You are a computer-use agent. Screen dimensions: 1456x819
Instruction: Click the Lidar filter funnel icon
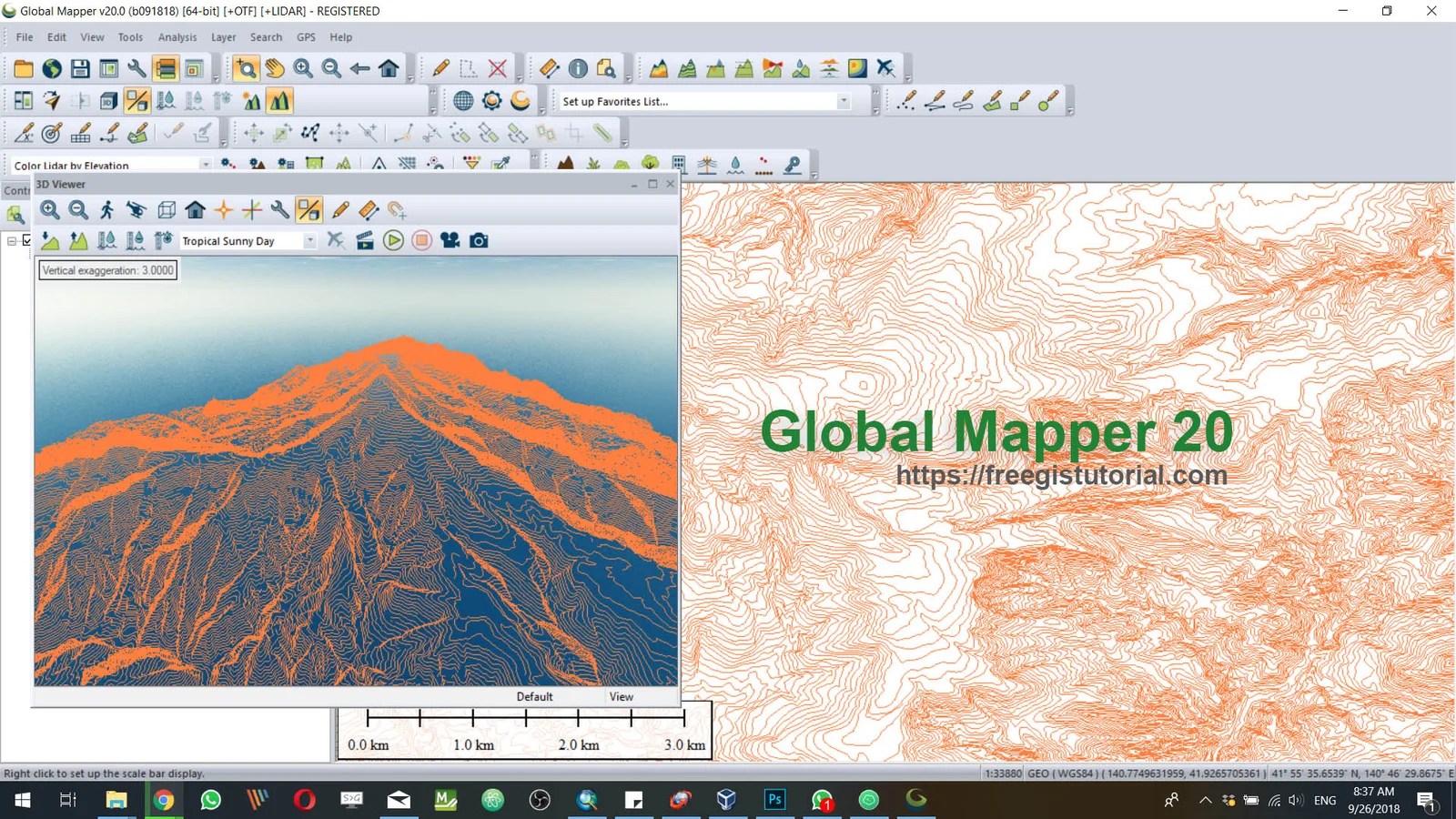coord(471,163)
